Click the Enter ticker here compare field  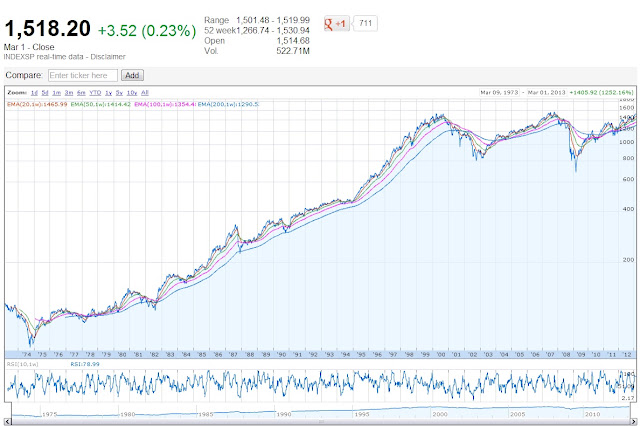pos(83,75)
